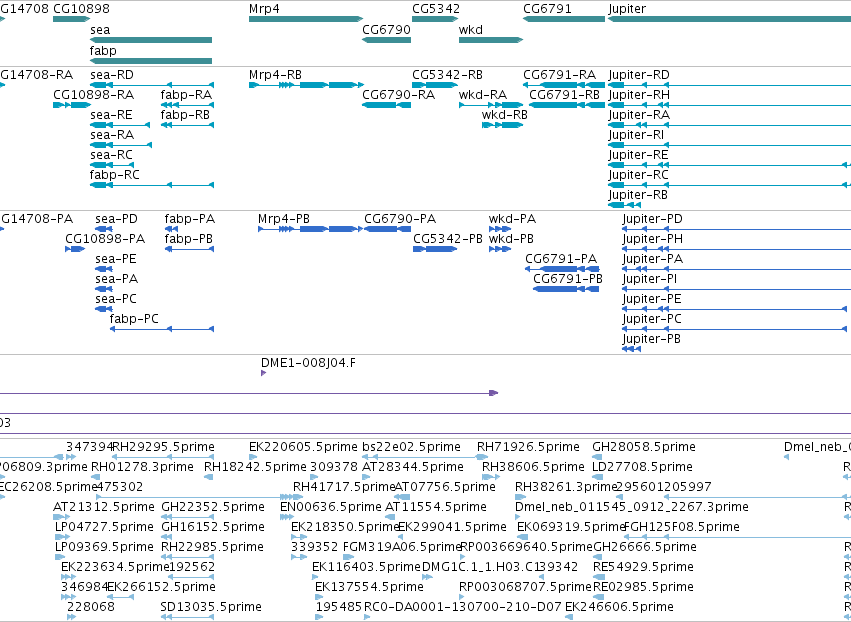This screenshot has height=622, width=851.
Task: Click transcript Jupiter-RH
Action: coord(639,95)
